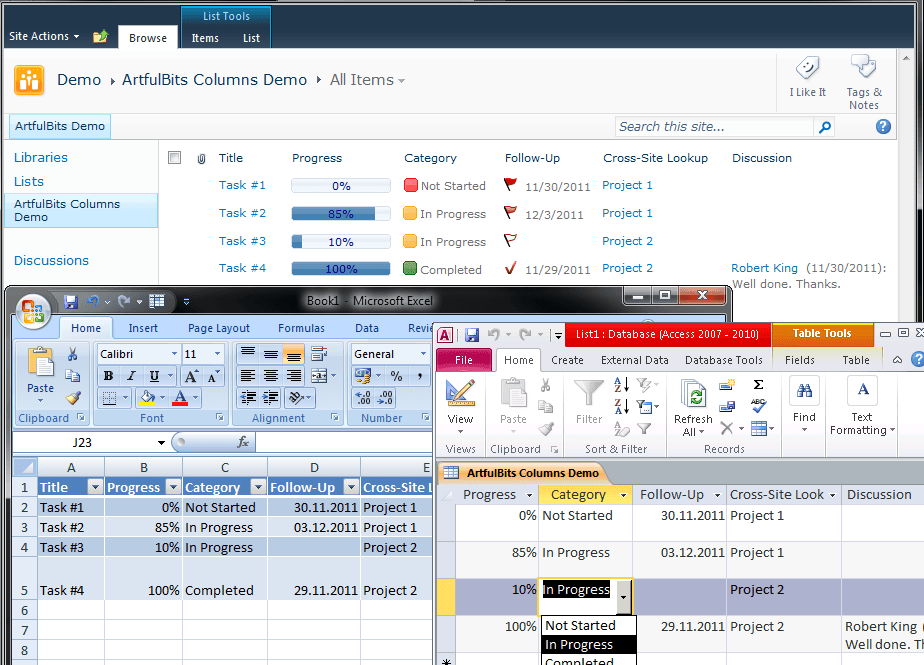The height and width of the screenshot is (665, 924).
Task: Click the Excel formula bar input
Action: coord(344,442)
